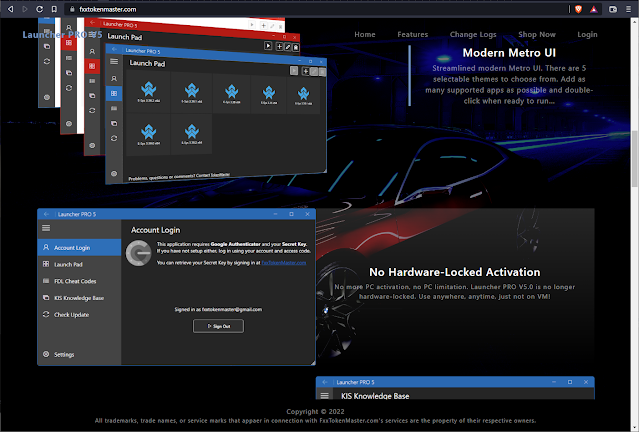The width and height of the screenshot is (639, 432).
Task: Follow the FxxTokenMaster.com link in login text
Action: [284, 263]
